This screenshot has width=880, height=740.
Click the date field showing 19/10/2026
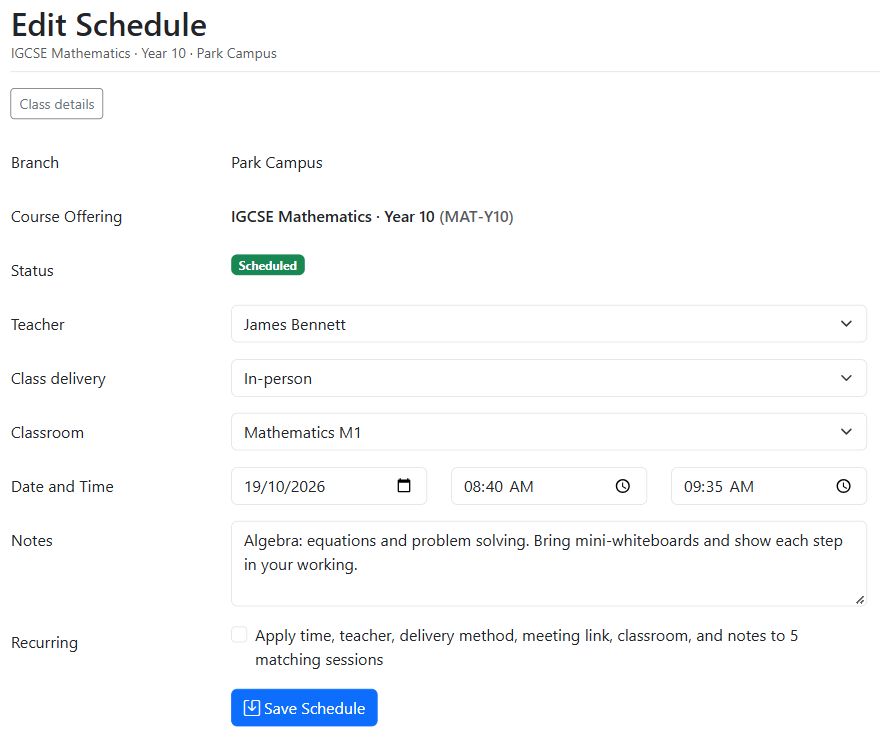click(329, 486)
